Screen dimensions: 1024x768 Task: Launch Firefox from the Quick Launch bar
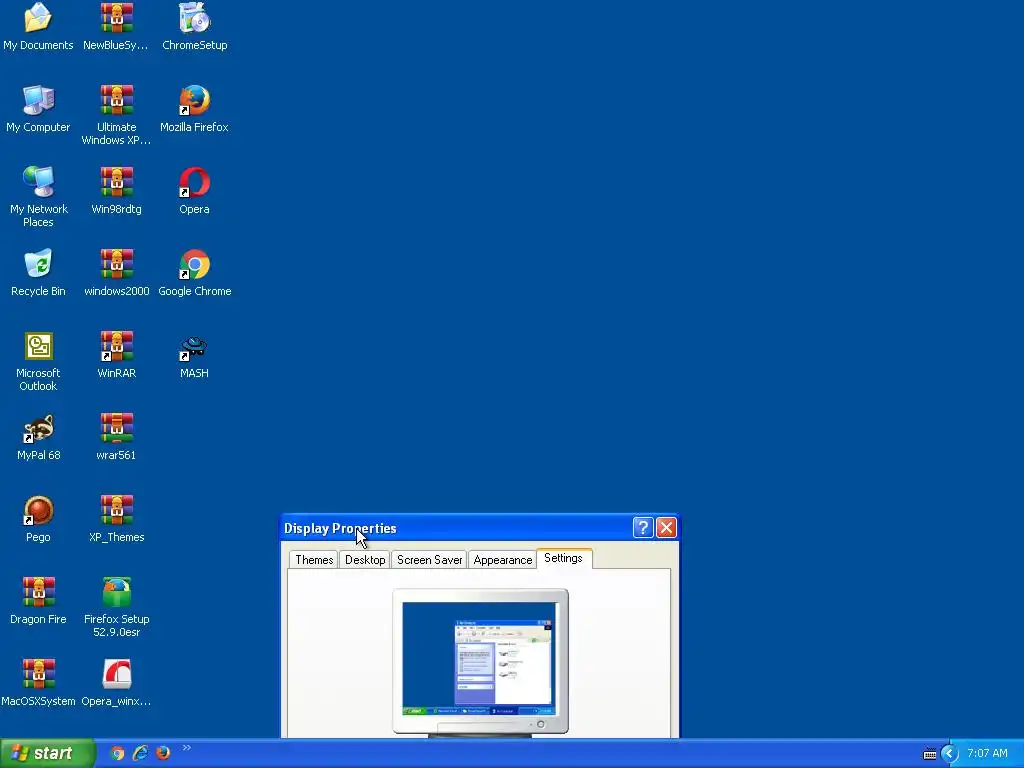(x=163, y=754)
